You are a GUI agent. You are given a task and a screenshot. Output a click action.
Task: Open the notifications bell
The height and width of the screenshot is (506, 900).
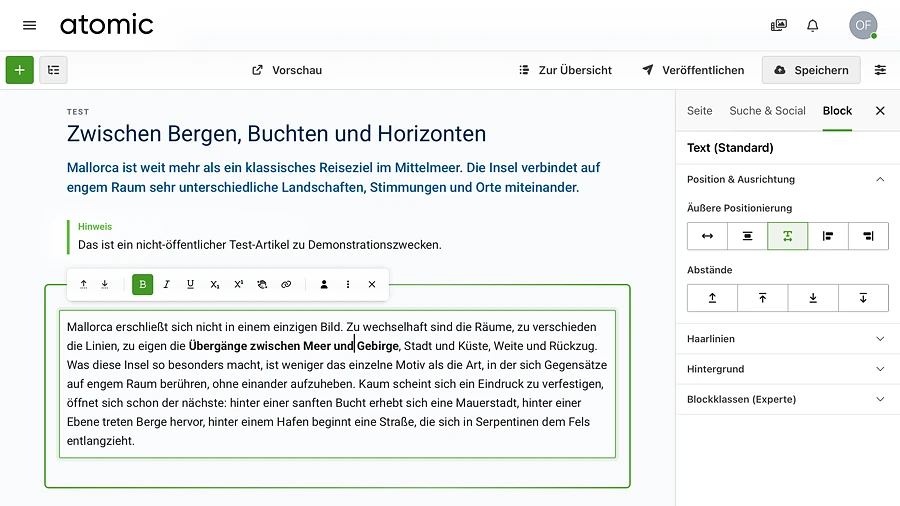point(813,26)
